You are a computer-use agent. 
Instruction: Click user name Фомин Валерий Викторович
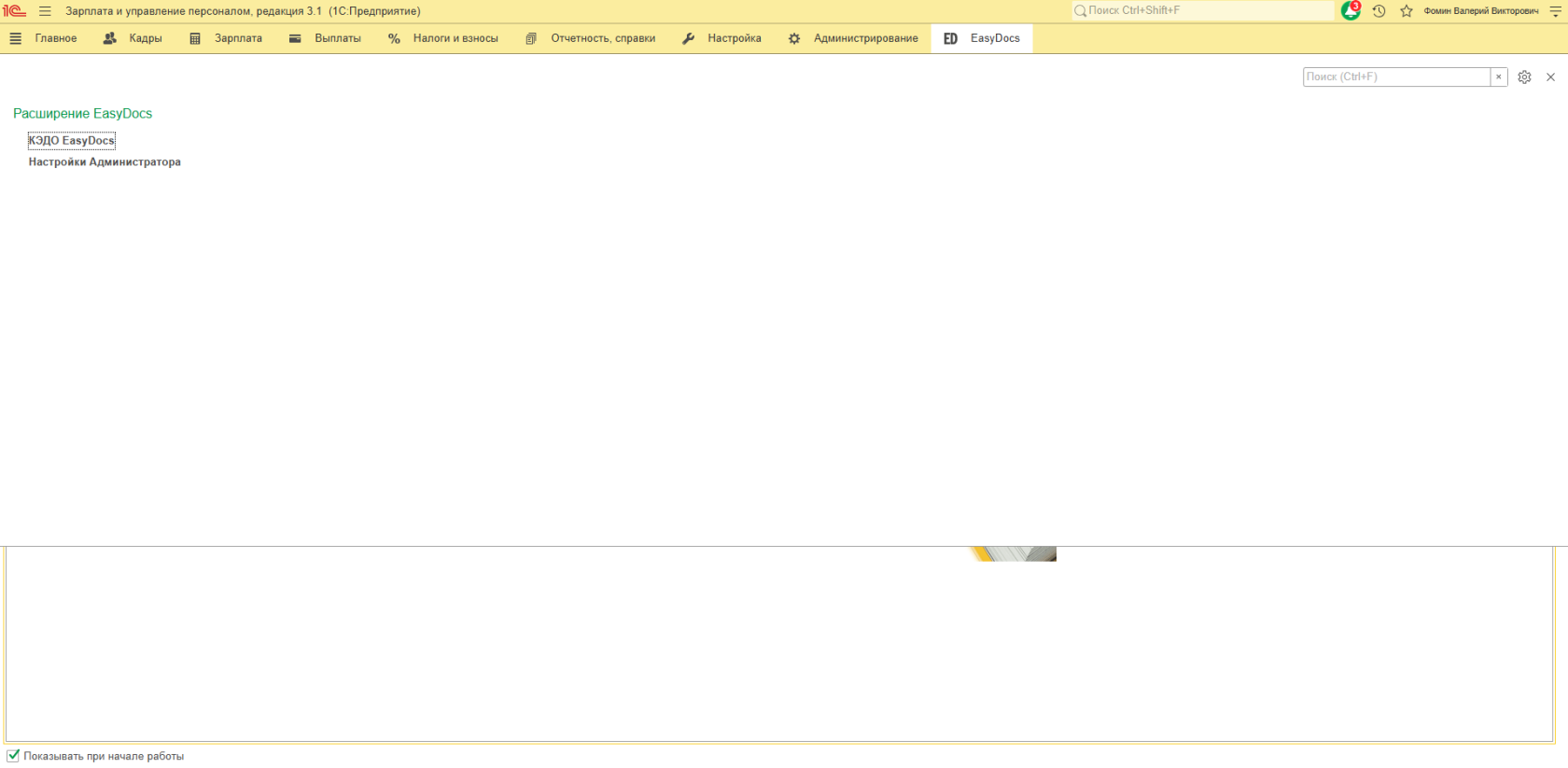pos(1481,11)
